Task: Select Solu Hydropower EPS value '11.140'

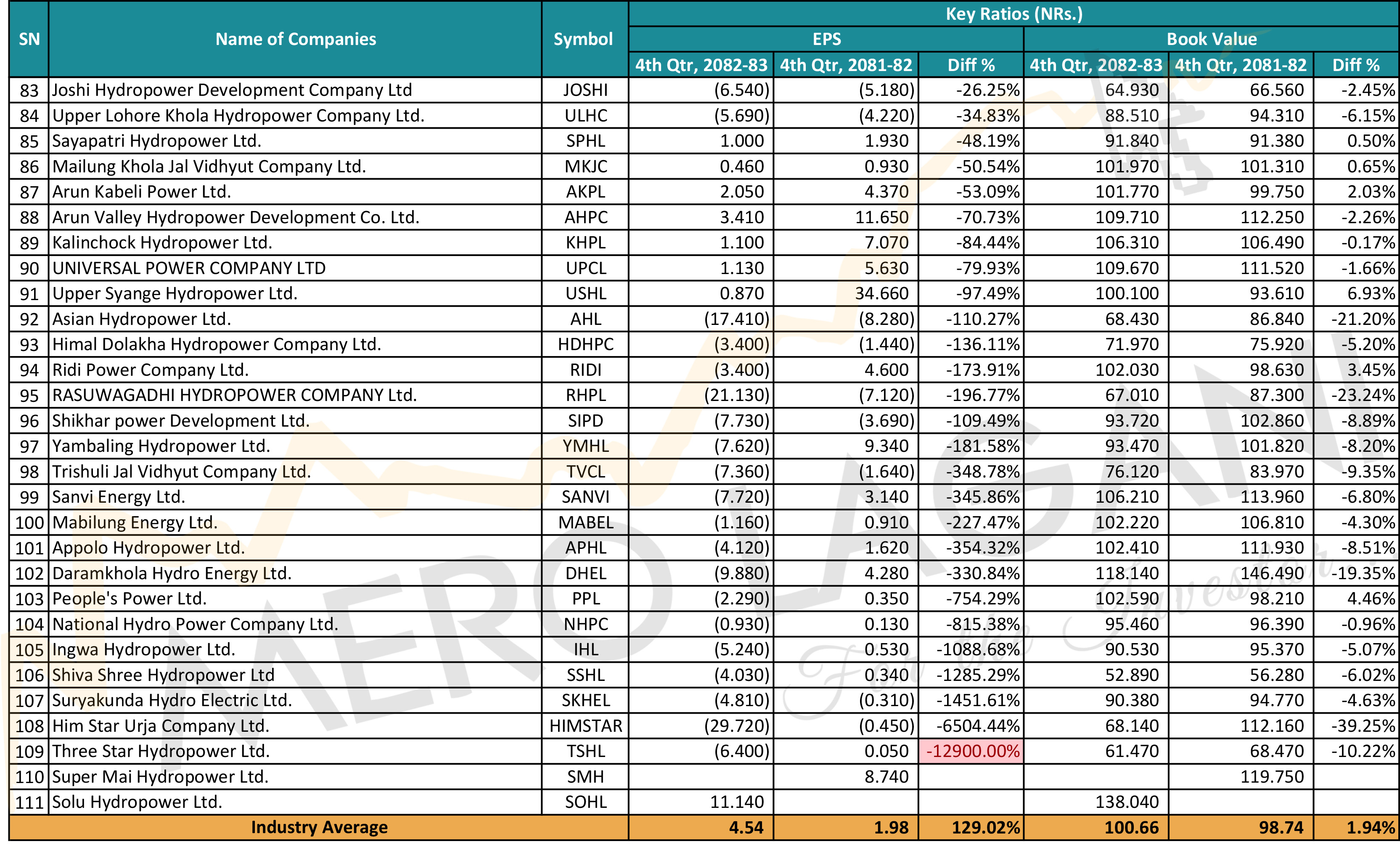Action: (x=737, y=802)
